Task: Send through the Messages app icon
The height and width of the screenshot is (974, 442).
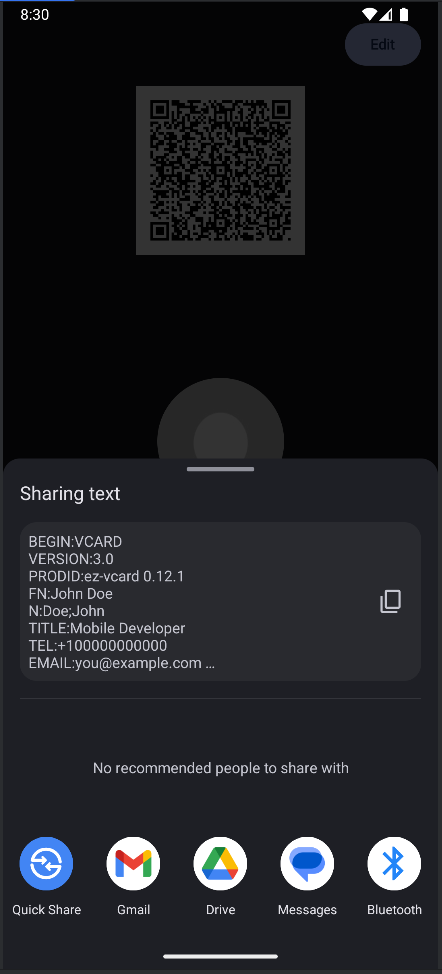Action: coord(307,863)
